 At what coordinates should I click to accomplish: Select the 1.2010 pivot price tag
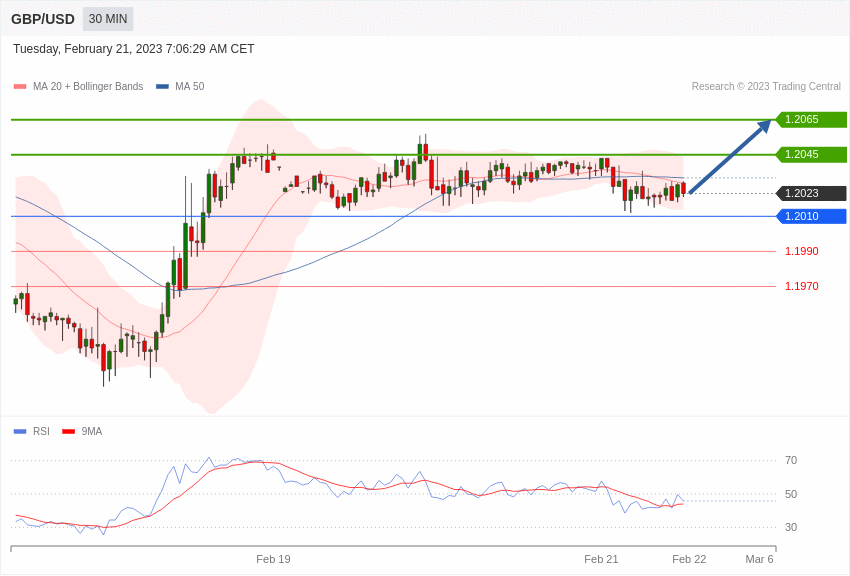tap(810, 216)
